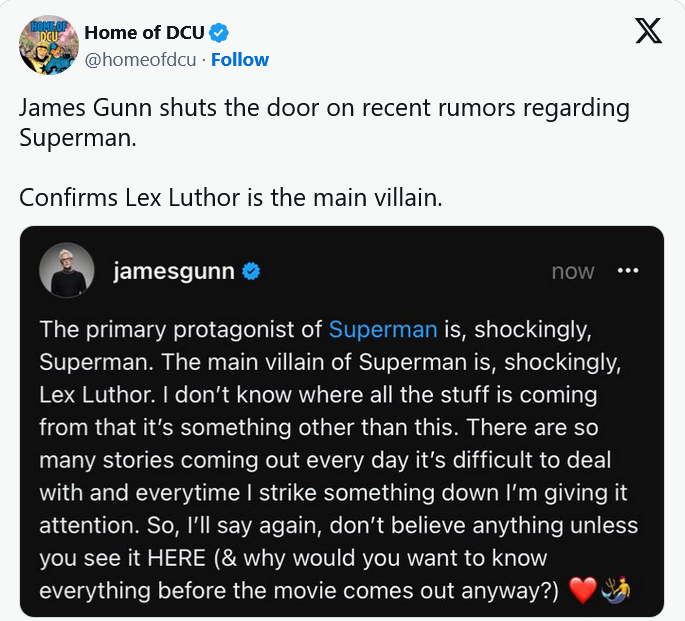Open the Home of DCU profile picture
The height and width of the screenshot is (621, 685).
(x=48, y=45)
